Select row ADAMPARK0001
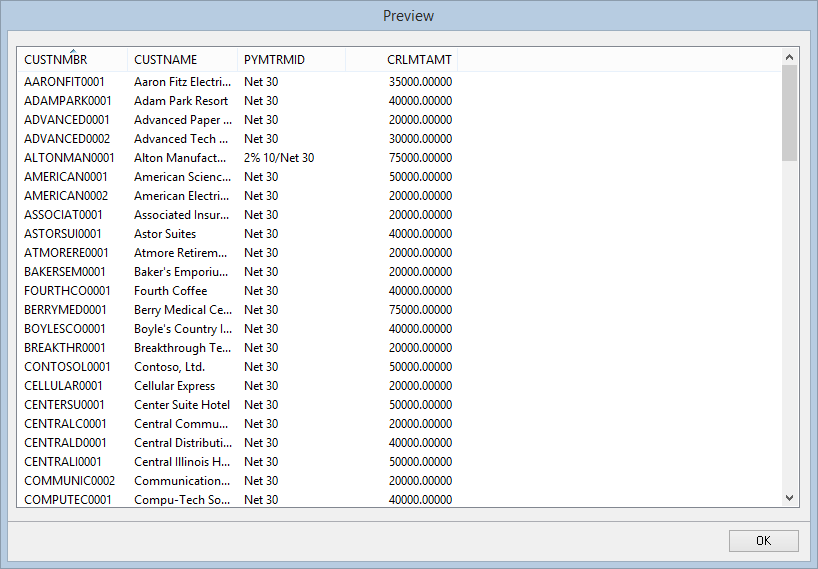The width and height of the screenshot is (818, 569). [x=238, y=101]
